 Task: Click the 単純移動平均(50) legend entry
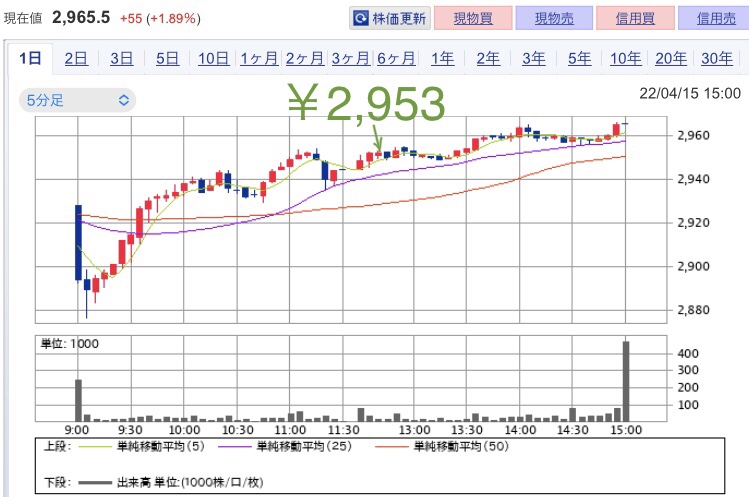[x=442, y=446]
